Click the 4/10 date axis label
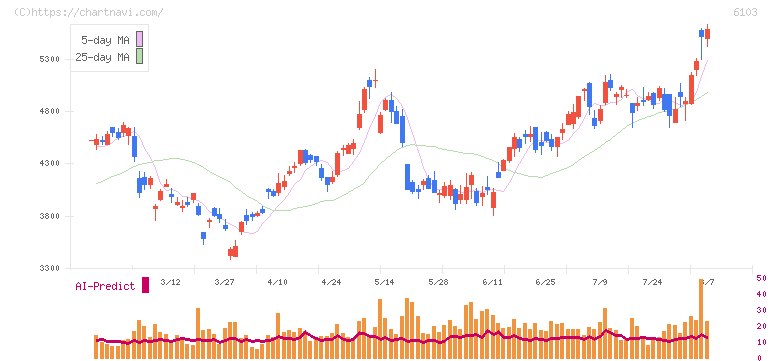 pyautogui.click(x=277, y=282)
